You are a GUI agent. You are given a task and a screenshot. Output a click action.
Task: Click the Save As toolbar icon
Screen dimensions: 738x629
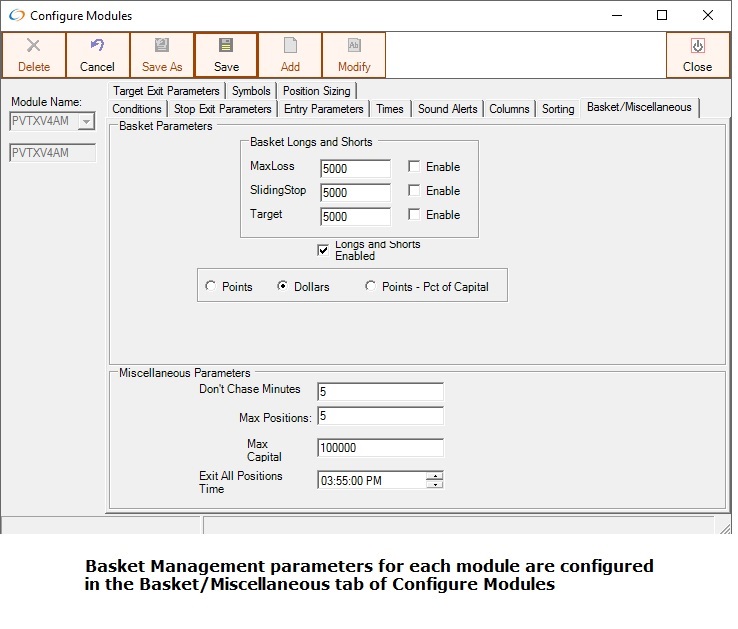point(161,46)
